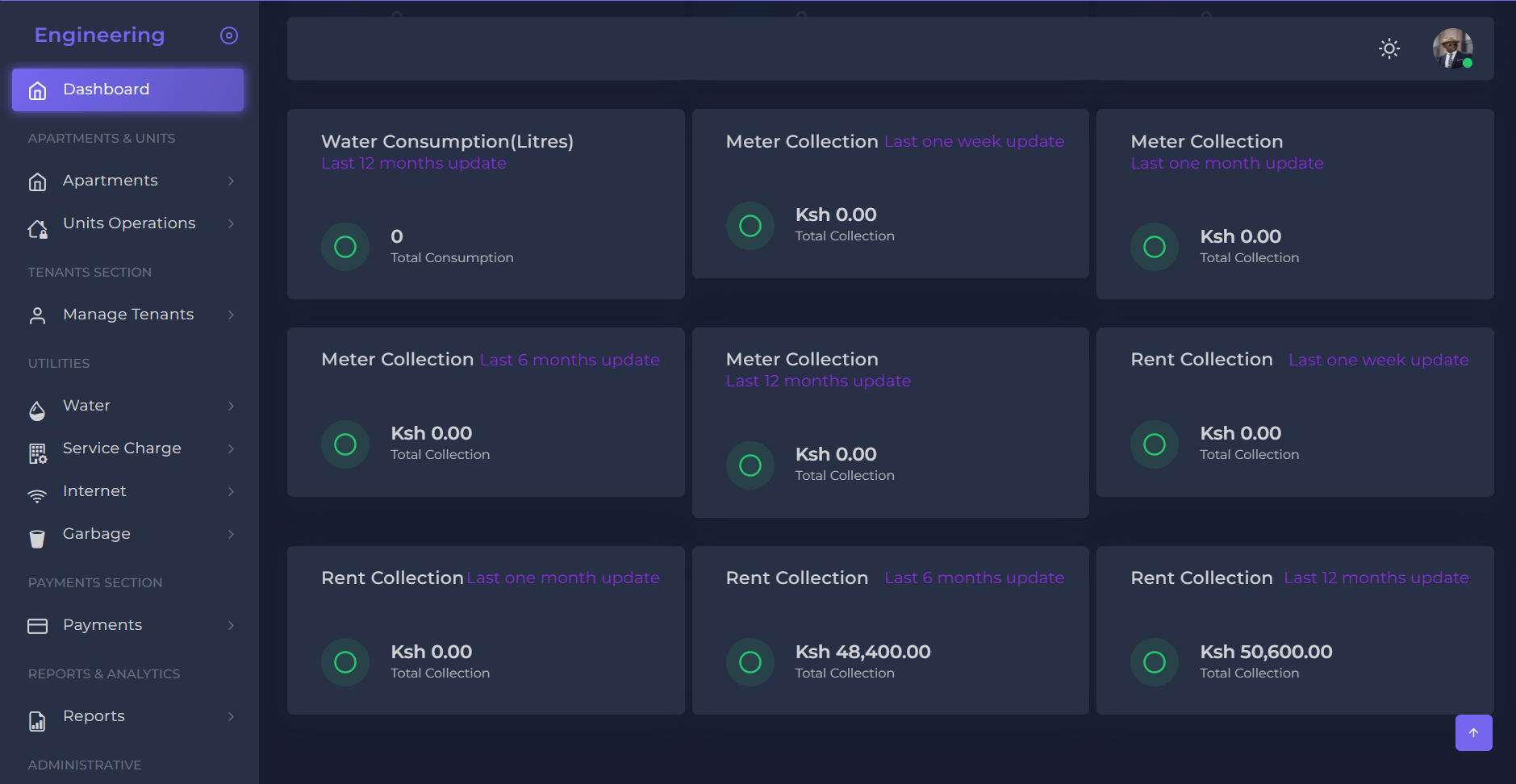The height and width of the screenshot is (784, 1516).
Task: Click the Payments card icon
Action: click(37, 626)
